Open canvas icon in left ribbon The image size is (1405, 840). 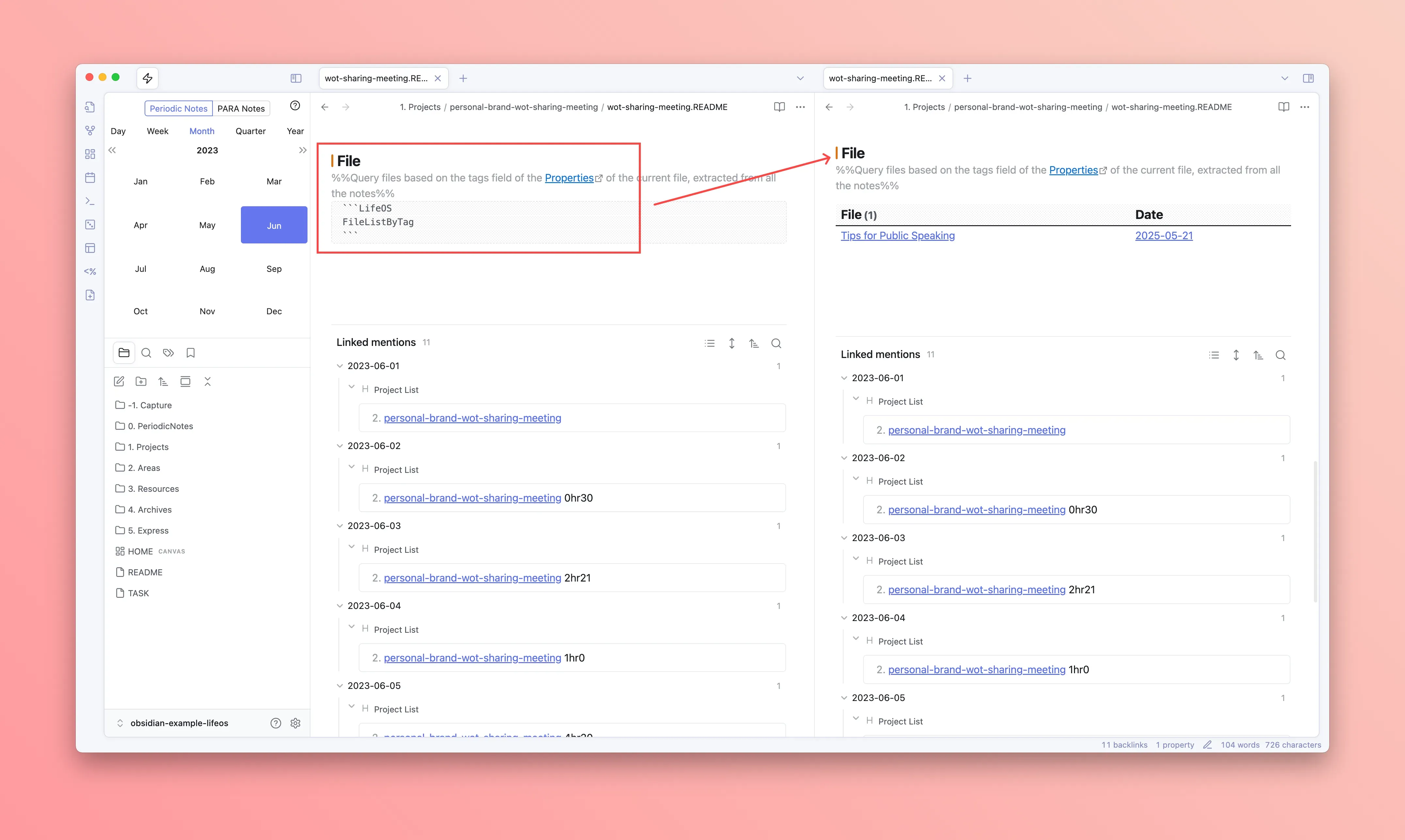tap(90, 154)
